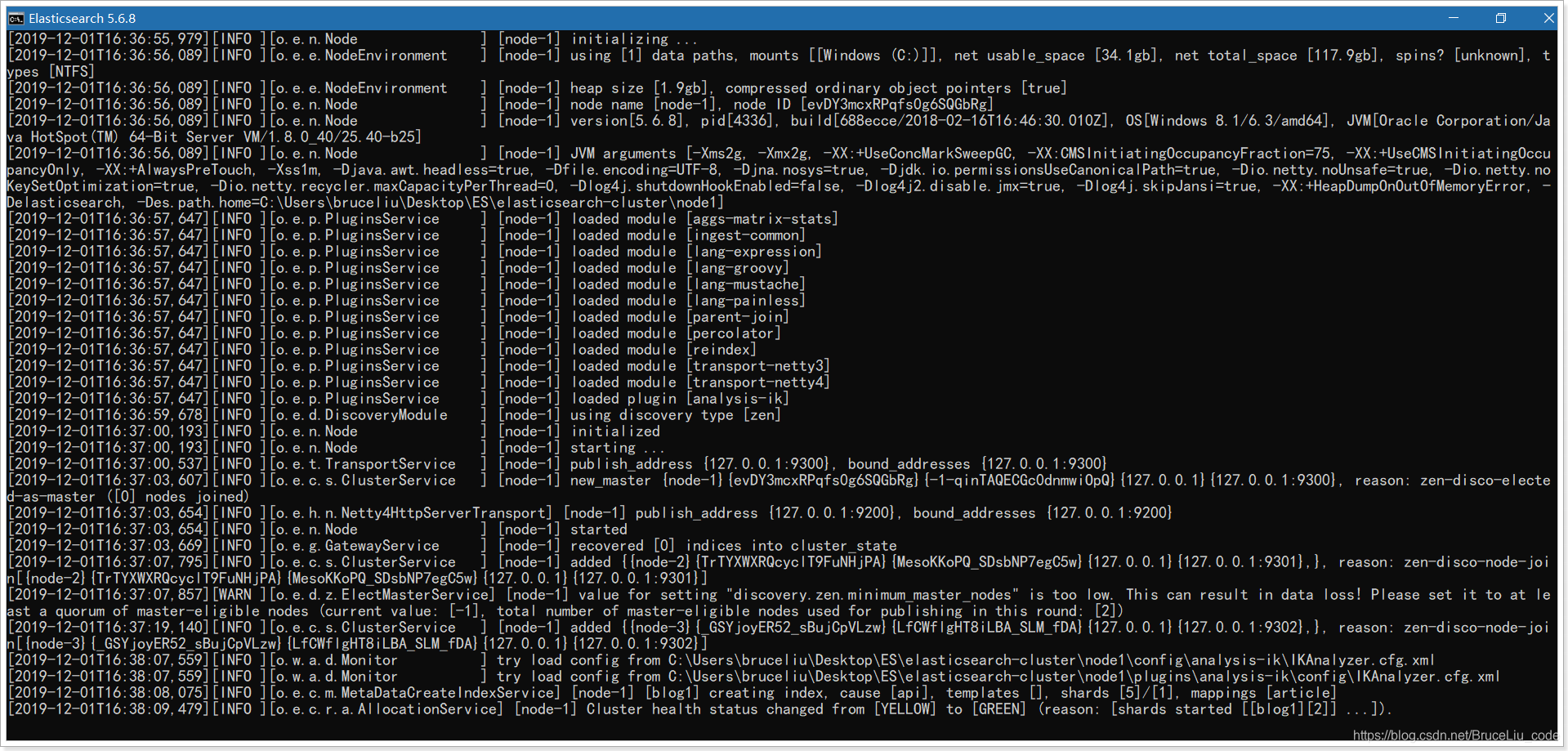Click the Elasticsearch 5.6.8 window title
The height and width of the screenshot is (751, 1568).
83,18
